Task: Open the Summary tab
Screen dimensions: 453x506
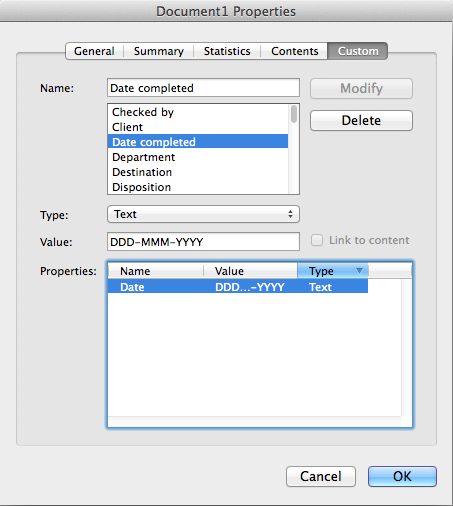Action: [x=159, y=51]
